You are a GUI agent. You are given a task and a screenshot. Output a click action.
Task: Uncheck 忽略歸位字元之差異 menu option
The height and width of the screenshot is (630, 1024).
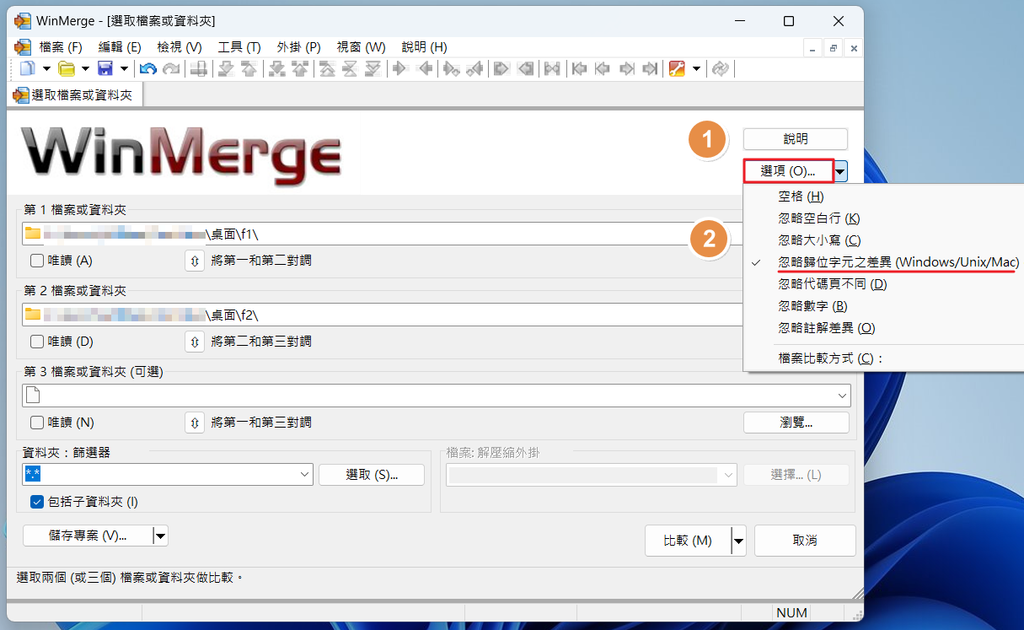click(x=884, y=262)
